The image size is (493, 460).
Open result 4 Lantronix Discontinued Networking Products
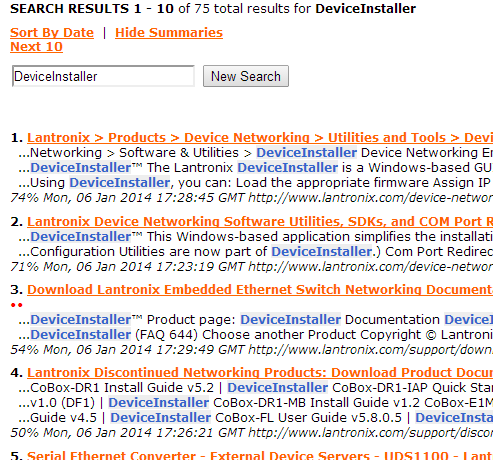260,372
